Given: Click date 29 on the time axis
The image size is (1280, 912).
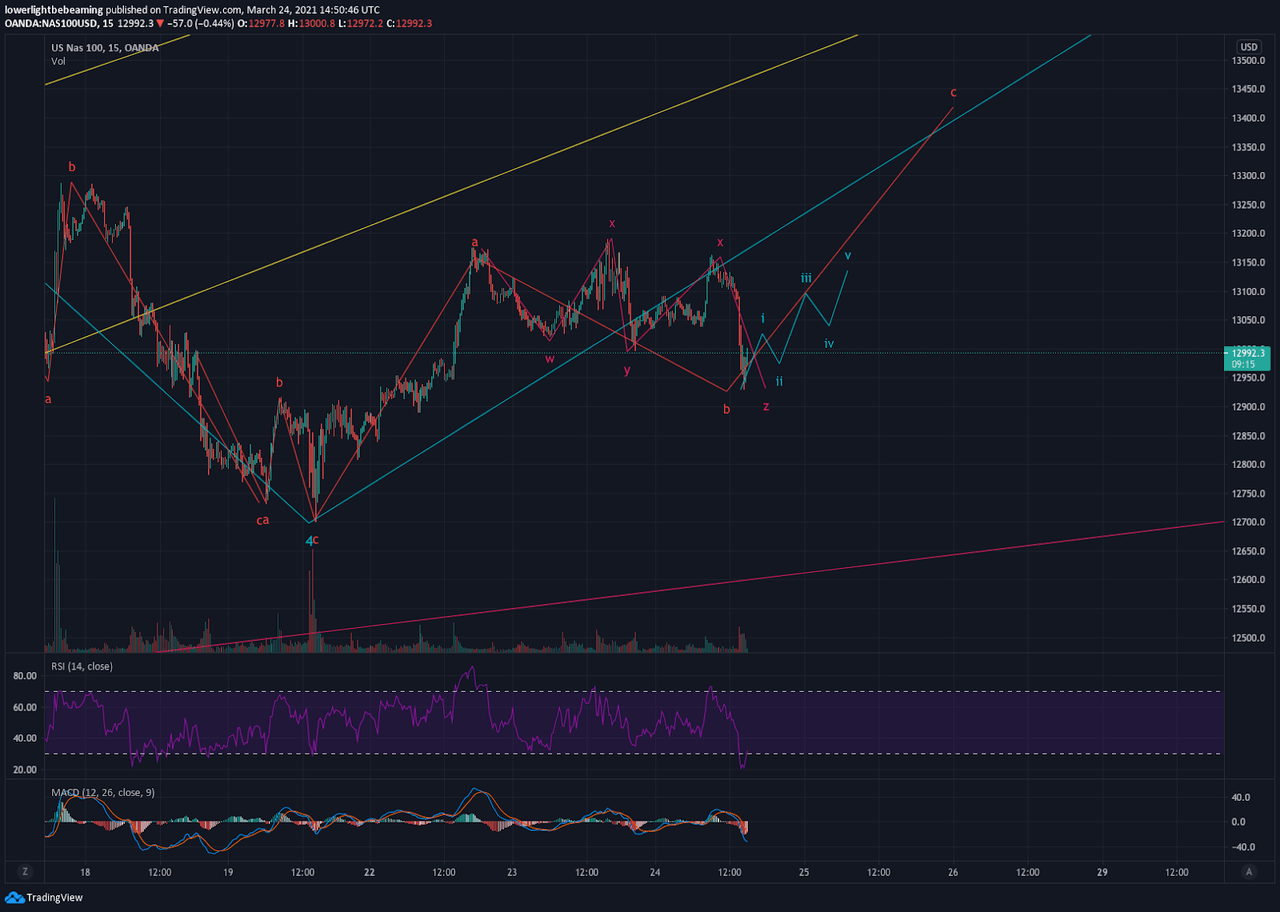Looking at the screenshot, I should [1102, 871].
